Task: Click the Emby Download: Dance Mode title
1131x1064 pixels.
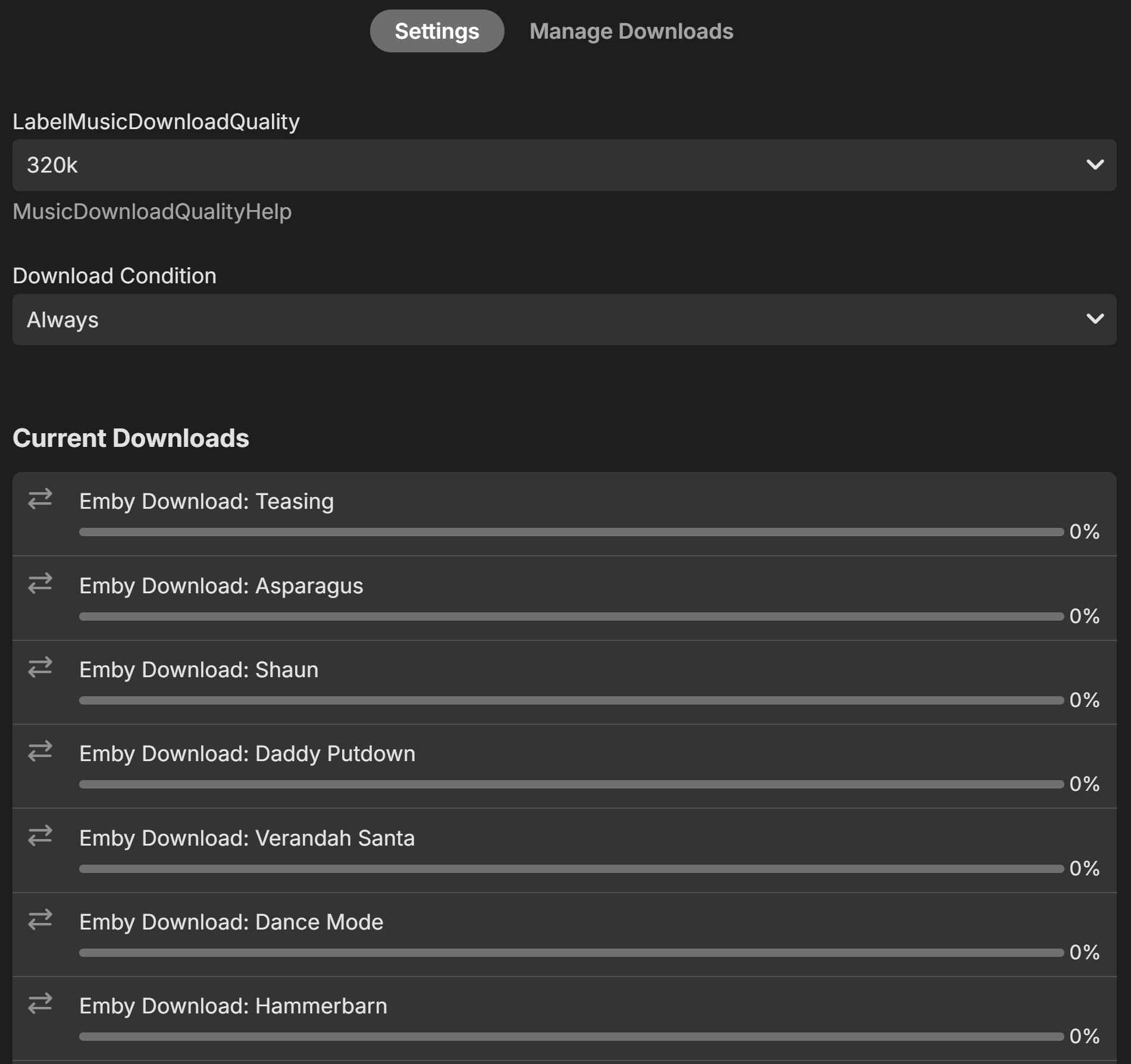Action: (x=231, y=922)
